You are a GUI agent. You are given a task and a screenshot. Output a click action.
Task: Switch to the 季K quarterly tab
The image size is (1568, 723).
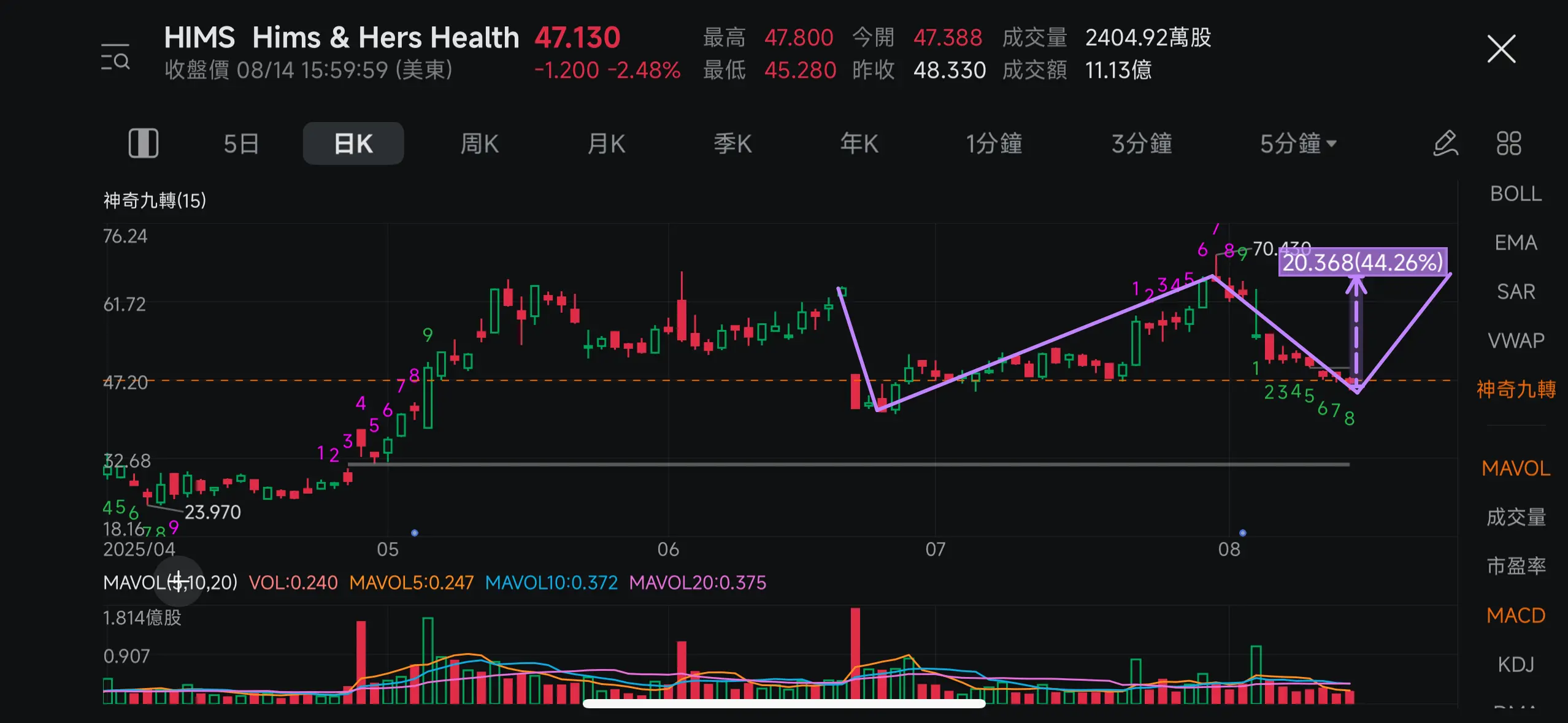pyautogui.click(x=732, y=143)
